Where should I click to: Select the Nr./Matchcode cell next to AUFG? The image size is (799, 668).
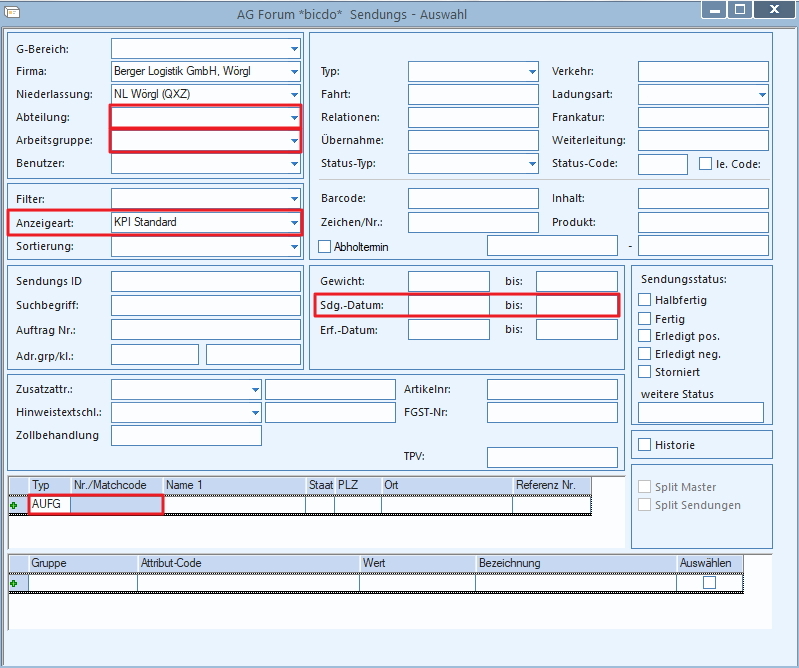click(x=116, y=504)
